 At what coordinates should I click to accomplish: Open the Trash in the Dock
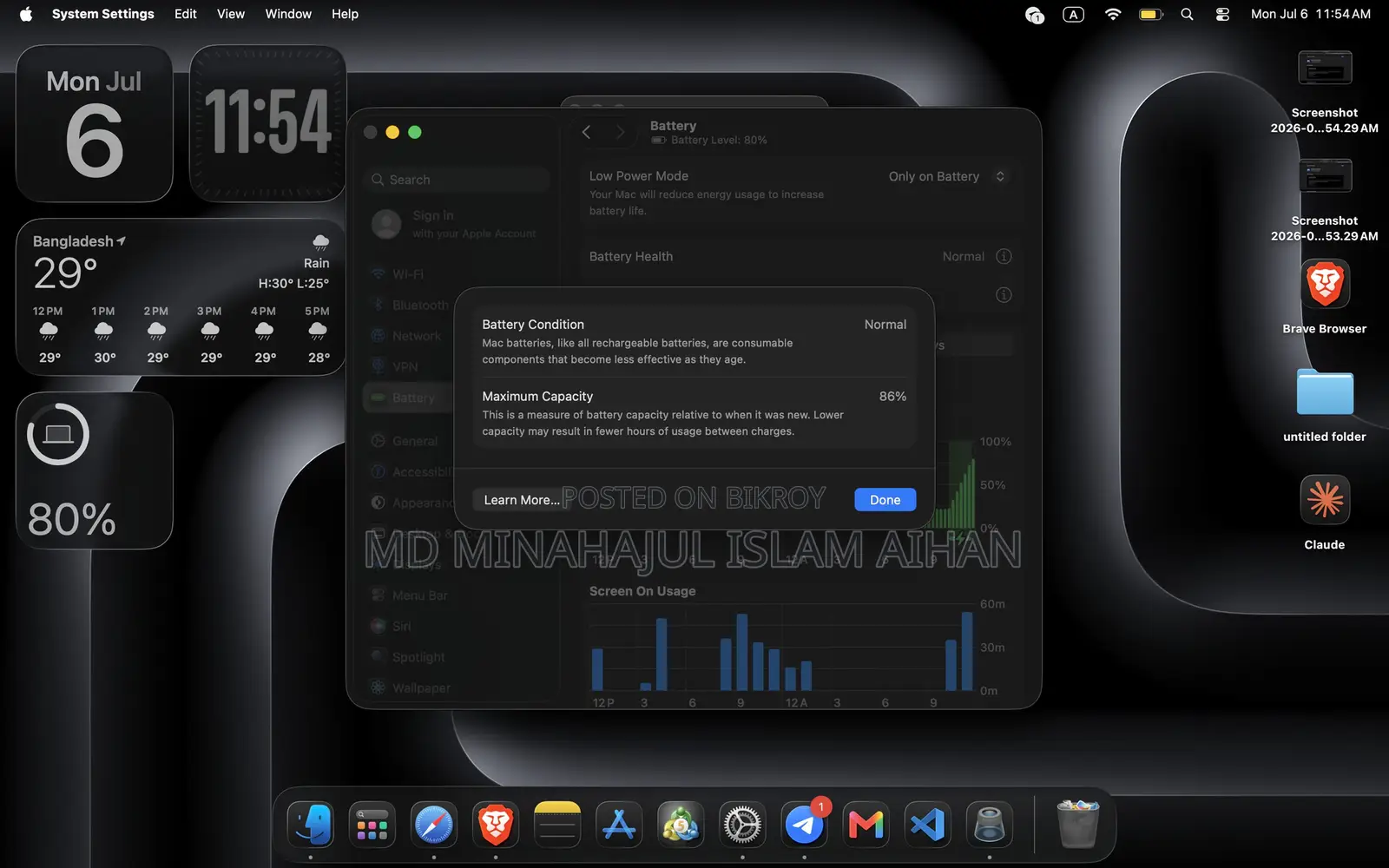click(x=1078, y=825)
